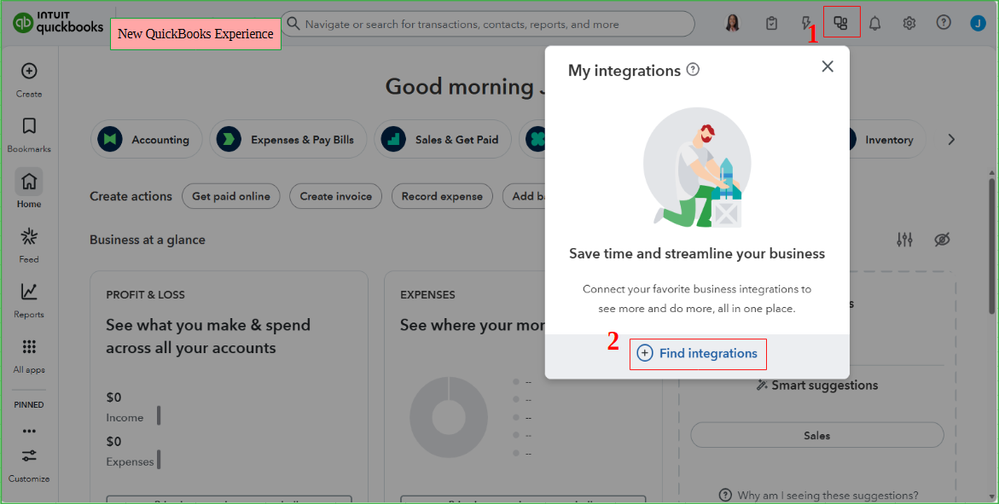This screenshot has width=999, height=504.
Task: Toggle hide amounts eye icon
Action: pos(942,240)
